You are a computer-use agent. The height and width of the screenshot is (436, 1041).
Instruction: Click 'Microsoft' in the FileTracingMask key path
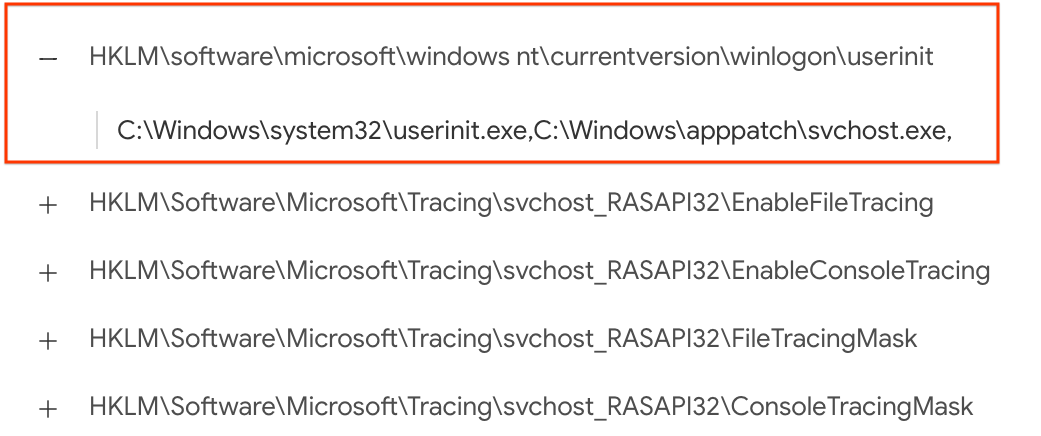[341, 338]
